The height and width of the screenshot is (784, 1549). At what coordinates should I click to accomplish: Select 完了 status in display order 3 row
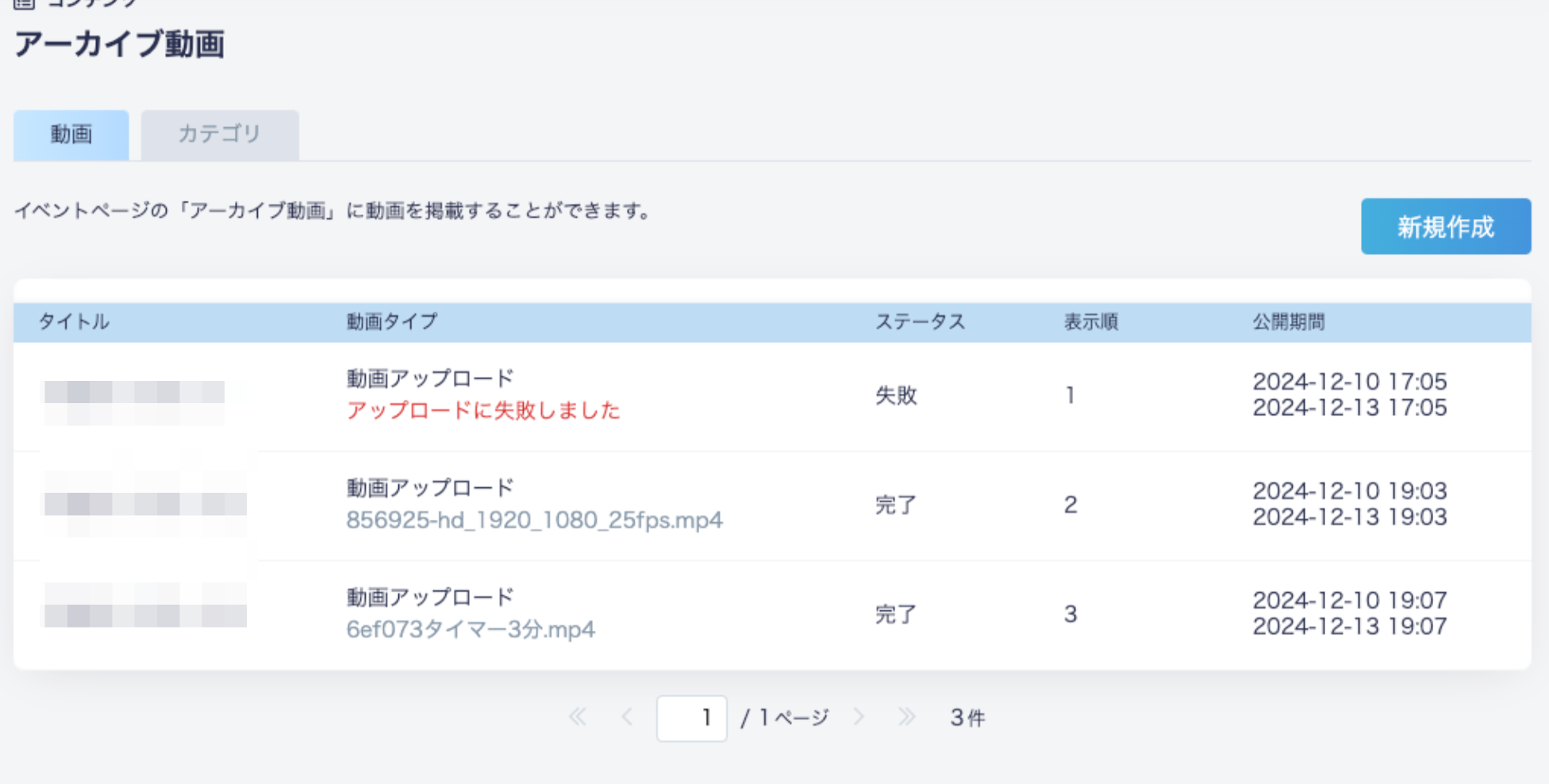click(896, 614)
